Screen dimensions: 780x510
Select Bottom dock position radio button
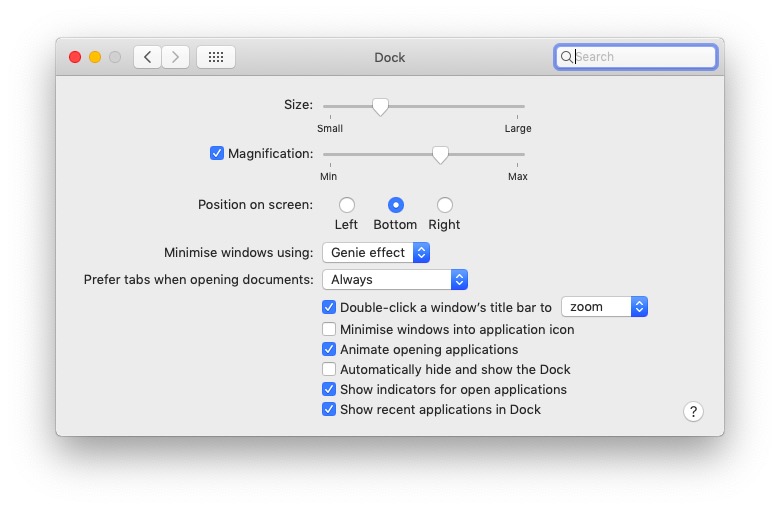pos(396,205)
